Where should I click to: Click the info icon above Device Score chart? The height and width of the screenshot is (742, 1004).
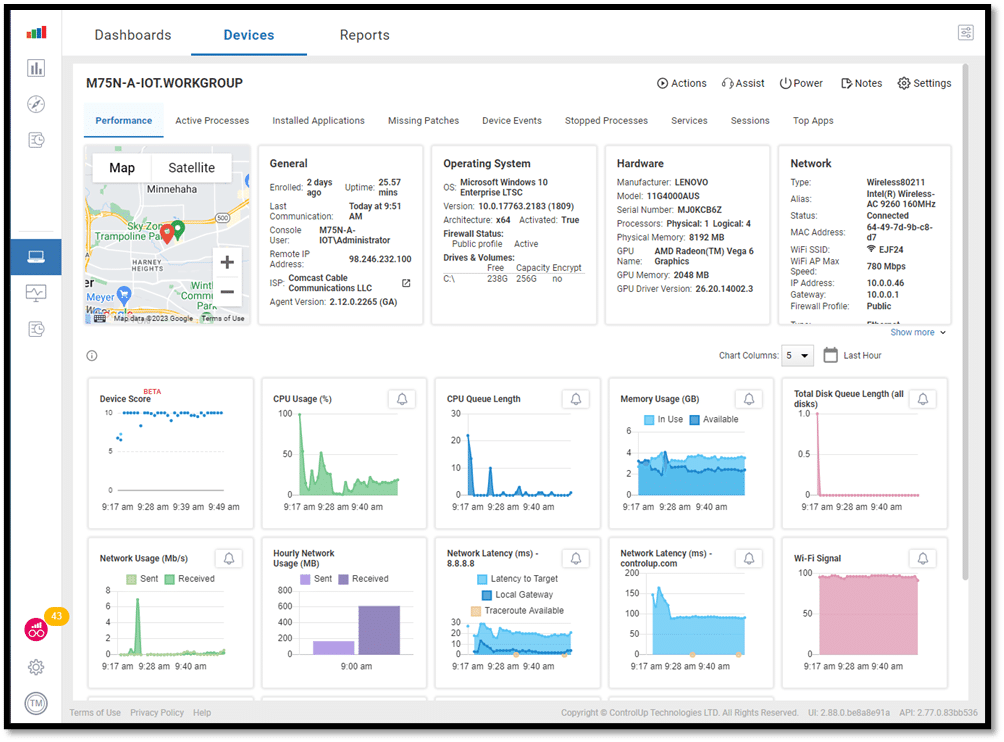pyautogui.click(x=92, y=355)
